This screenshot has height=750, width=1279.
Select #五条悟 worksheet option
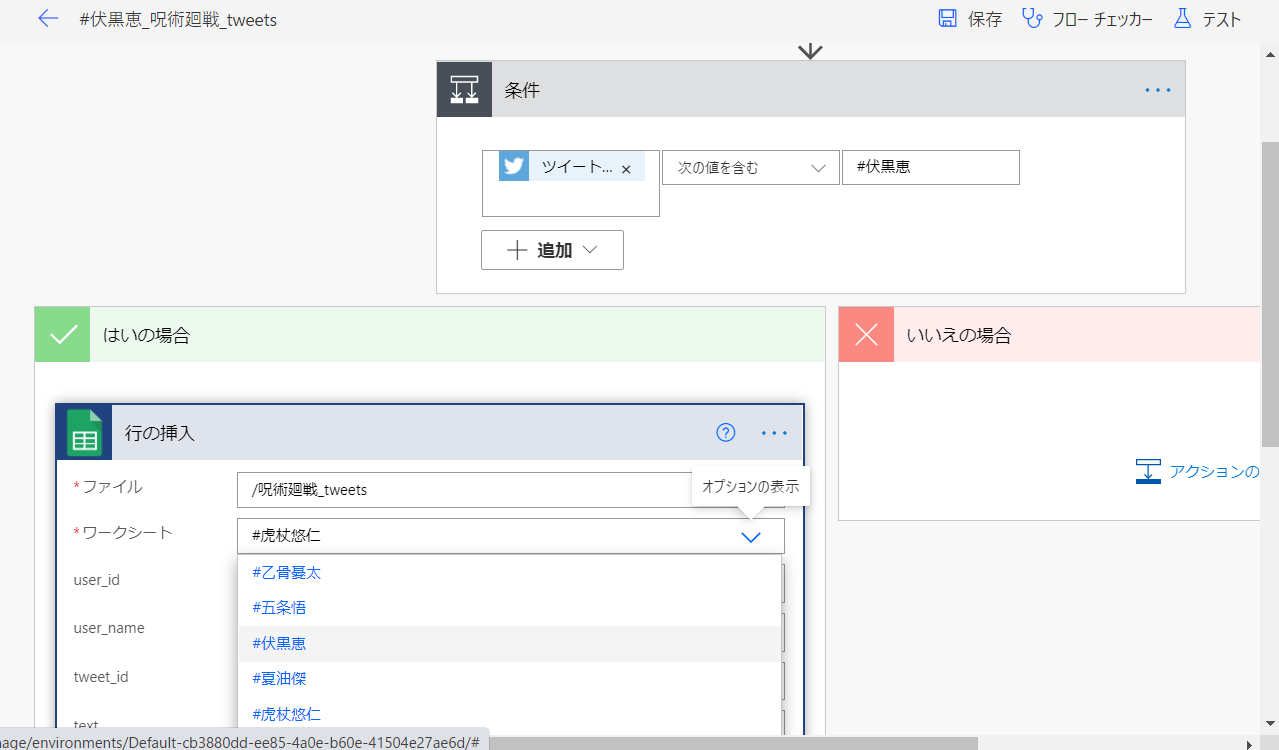pyautogui.click(x=509, y=608)
